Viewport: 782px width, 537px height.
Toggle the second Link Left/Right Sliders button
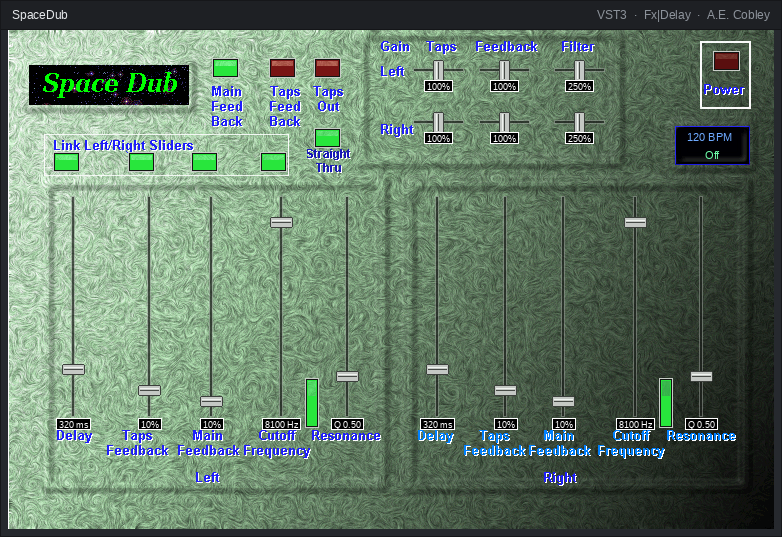(x=141, y=162)
